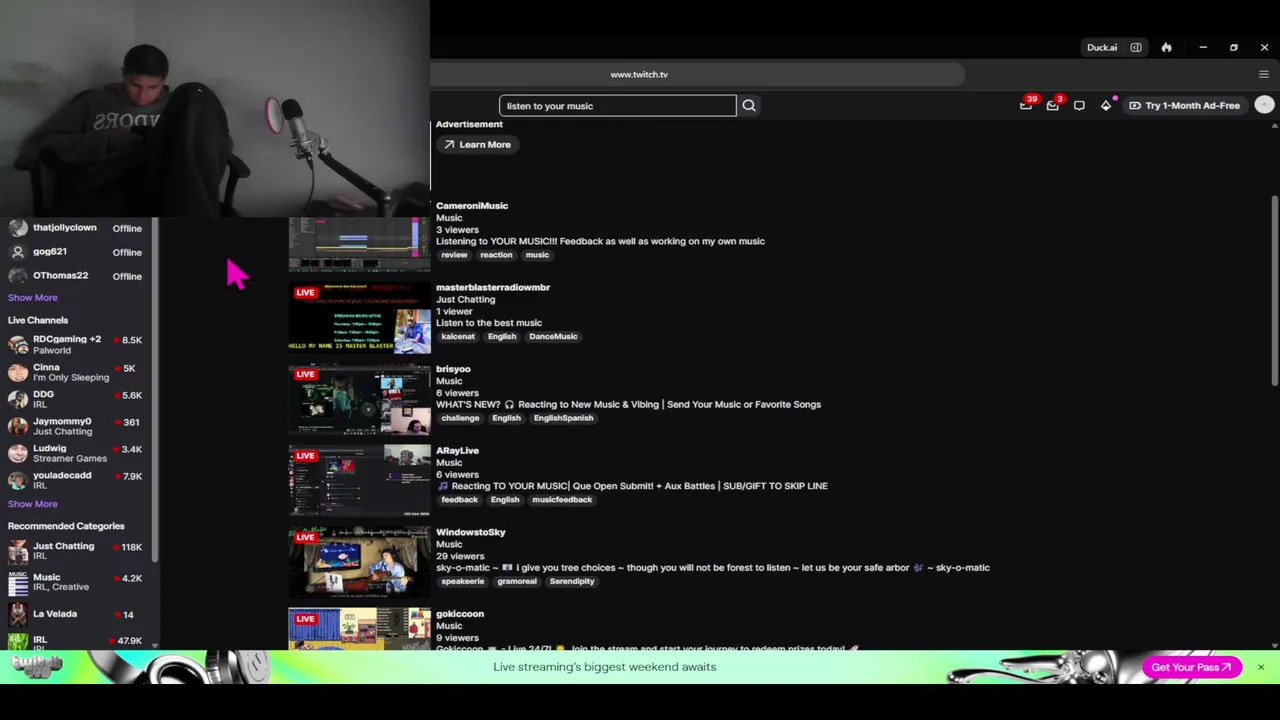Open the ARayLive stream thumbnail
Image resolution: width=1280 pixels, height=720 pixels.
[359, 482]
